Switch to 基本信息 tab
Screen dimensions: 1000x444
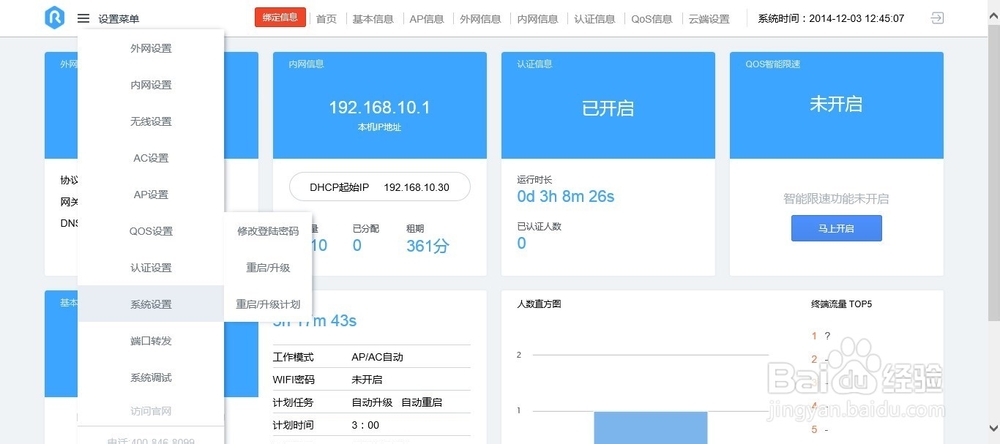click(373, 19)
